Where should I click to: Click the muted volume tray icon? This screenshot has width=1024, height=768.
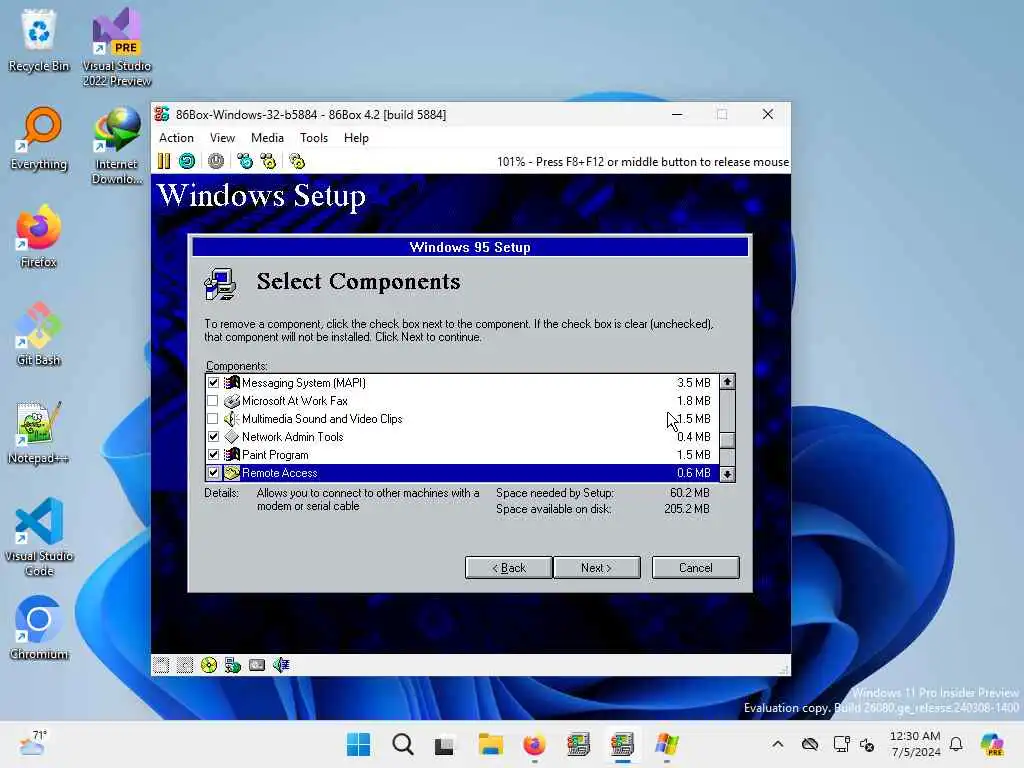[x=867, y=744]
